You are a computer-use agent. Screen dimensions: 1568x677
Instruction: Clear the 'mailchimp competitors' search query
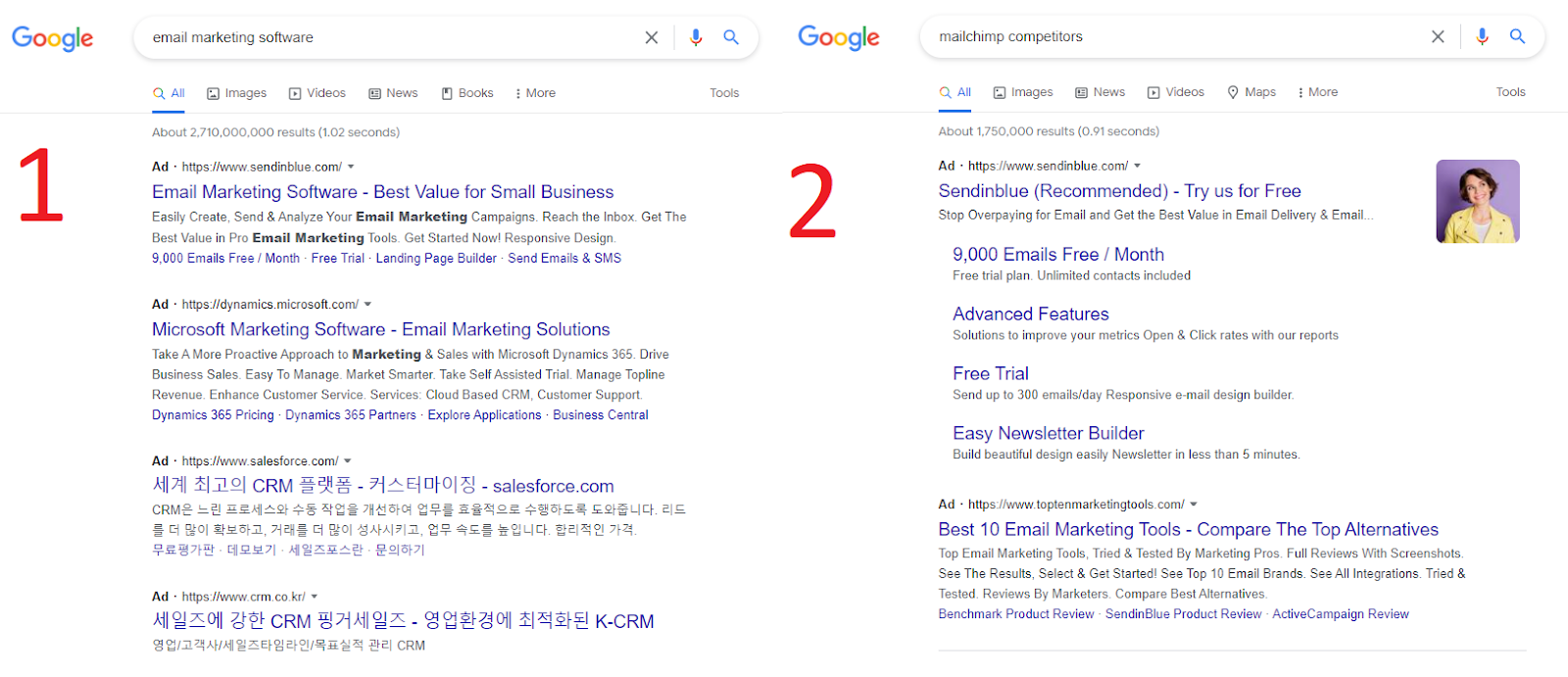[1438, 36]
